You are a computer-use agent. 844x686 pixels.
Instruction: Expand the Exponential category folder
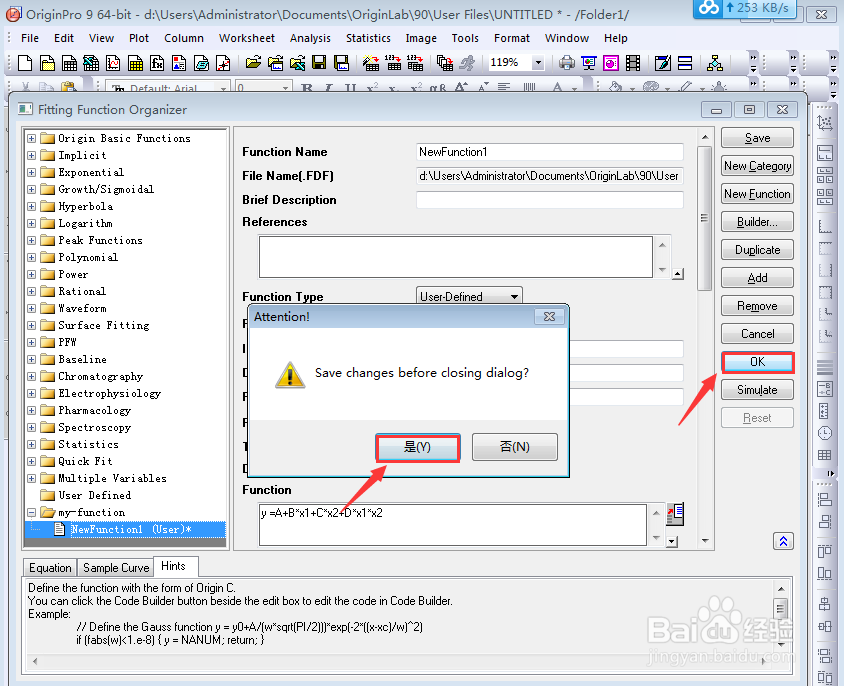tap(31, 172)
